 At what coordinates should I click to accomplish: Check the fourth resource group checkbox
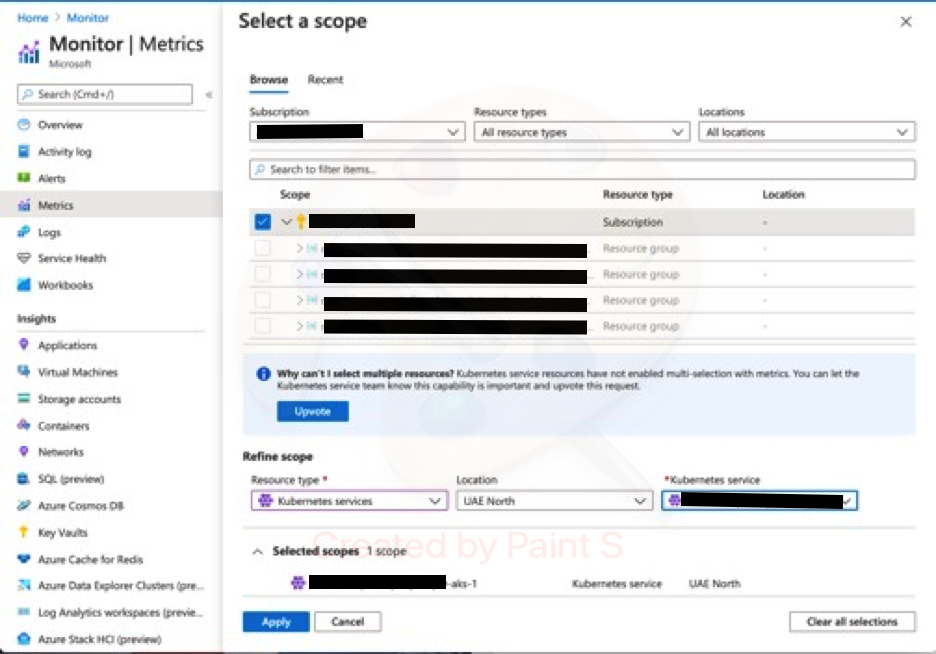(262, 326)
